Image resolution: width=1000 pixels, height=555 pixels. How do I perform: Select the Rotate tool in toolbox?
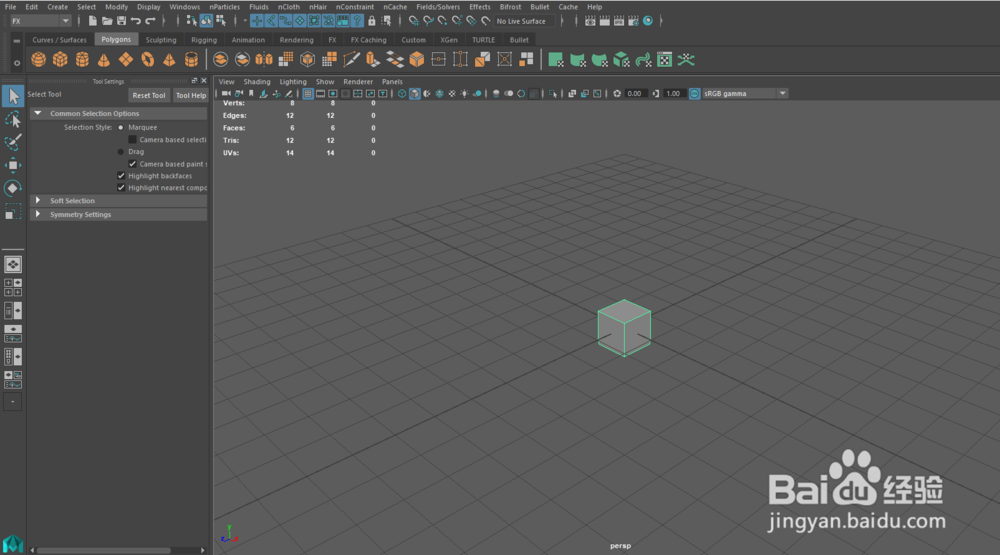point(13,188)
